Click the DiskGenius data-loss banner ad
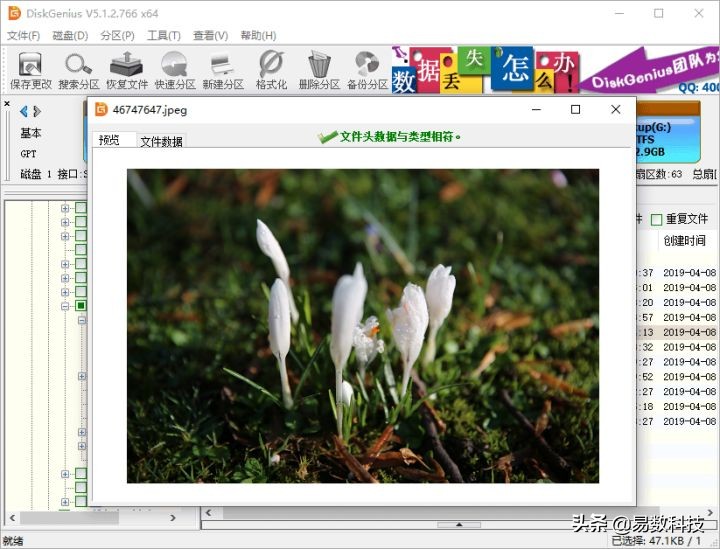720x549 pixels. (555, 70)
